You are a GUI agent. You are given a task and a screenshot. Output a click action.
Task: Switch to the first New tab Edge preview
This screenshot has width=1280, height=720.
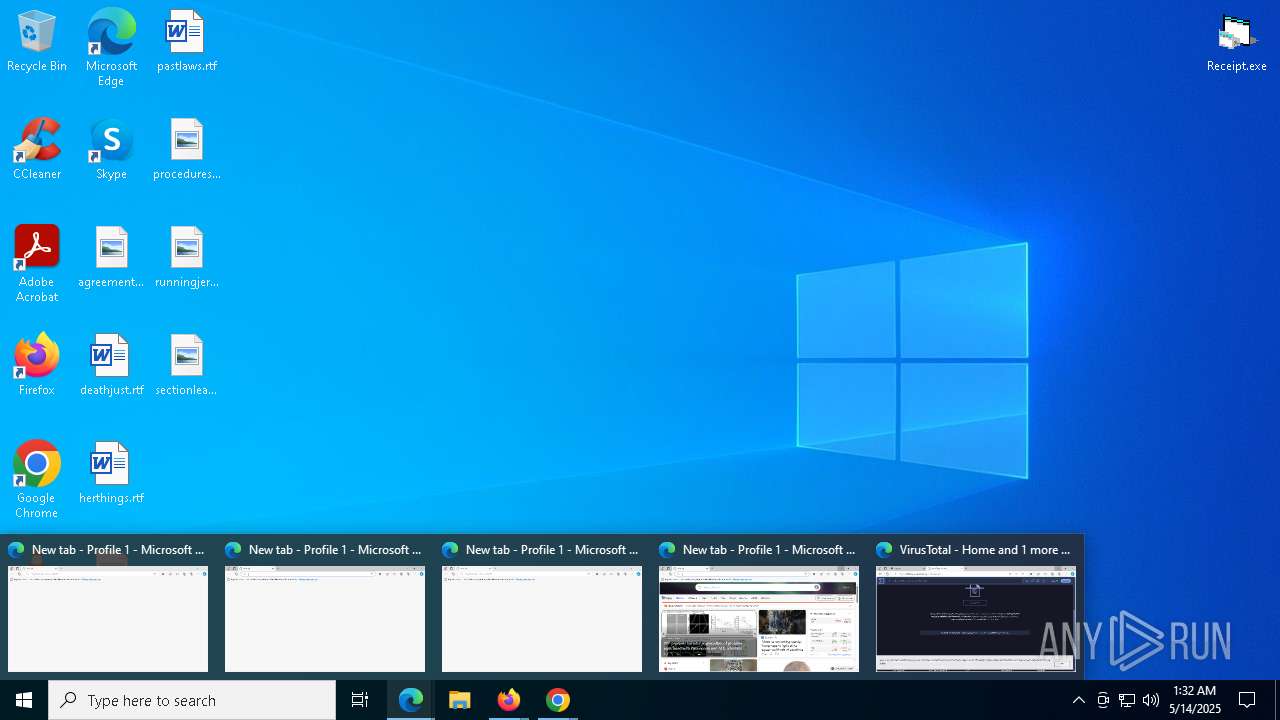108,619
